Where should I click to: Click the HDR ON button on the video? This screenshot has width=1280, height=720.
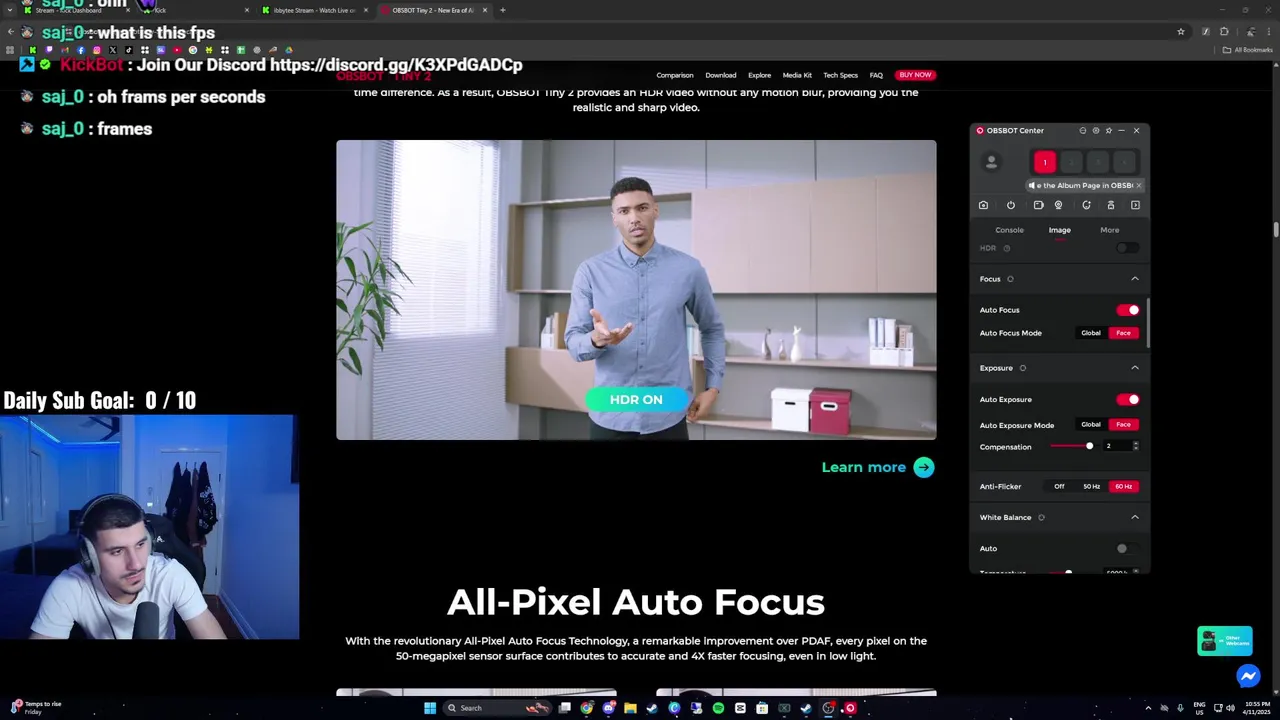[636, 399]
